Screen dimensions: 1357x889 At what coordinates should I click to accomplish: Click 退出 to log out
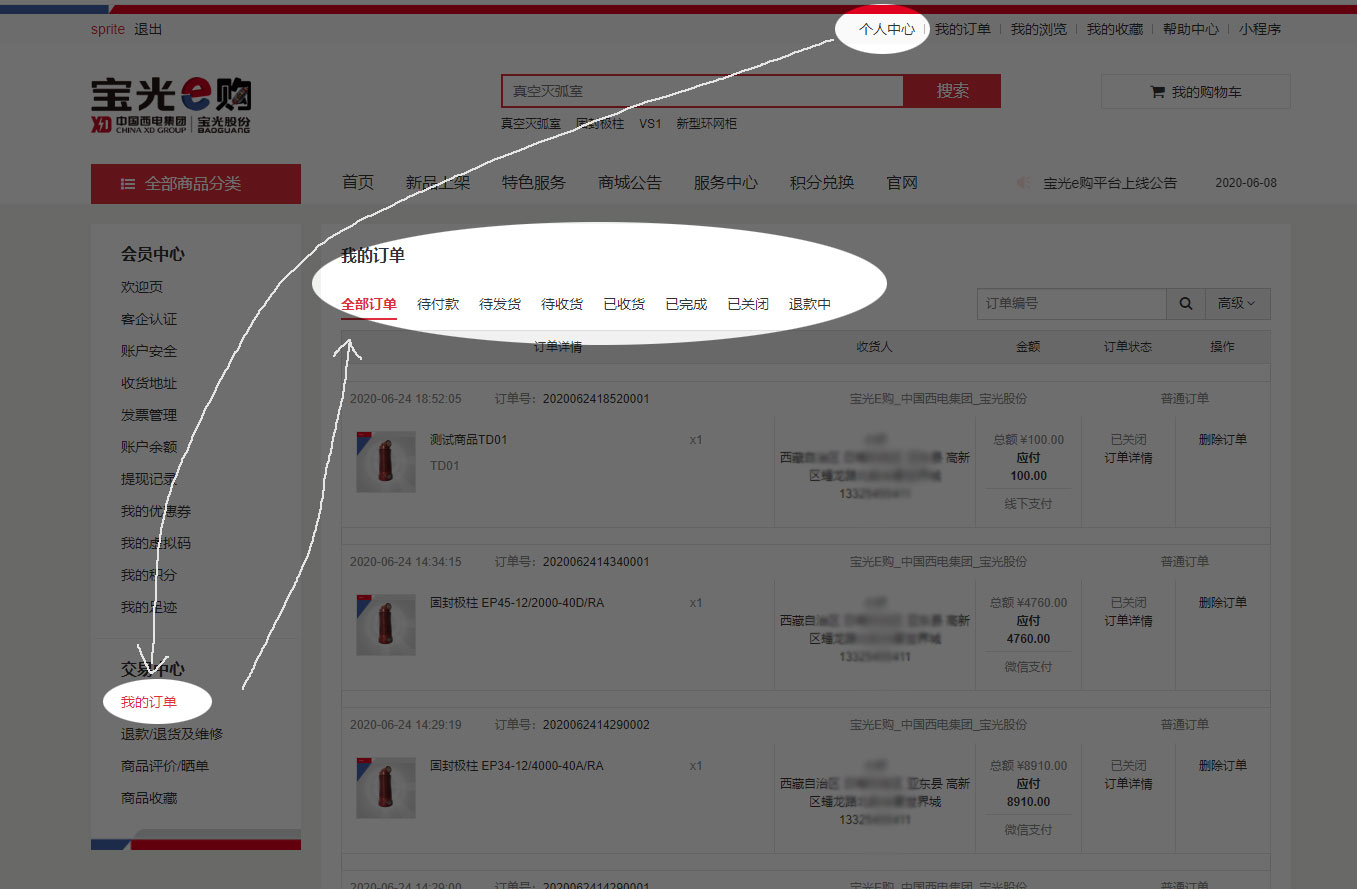point(148,29)
